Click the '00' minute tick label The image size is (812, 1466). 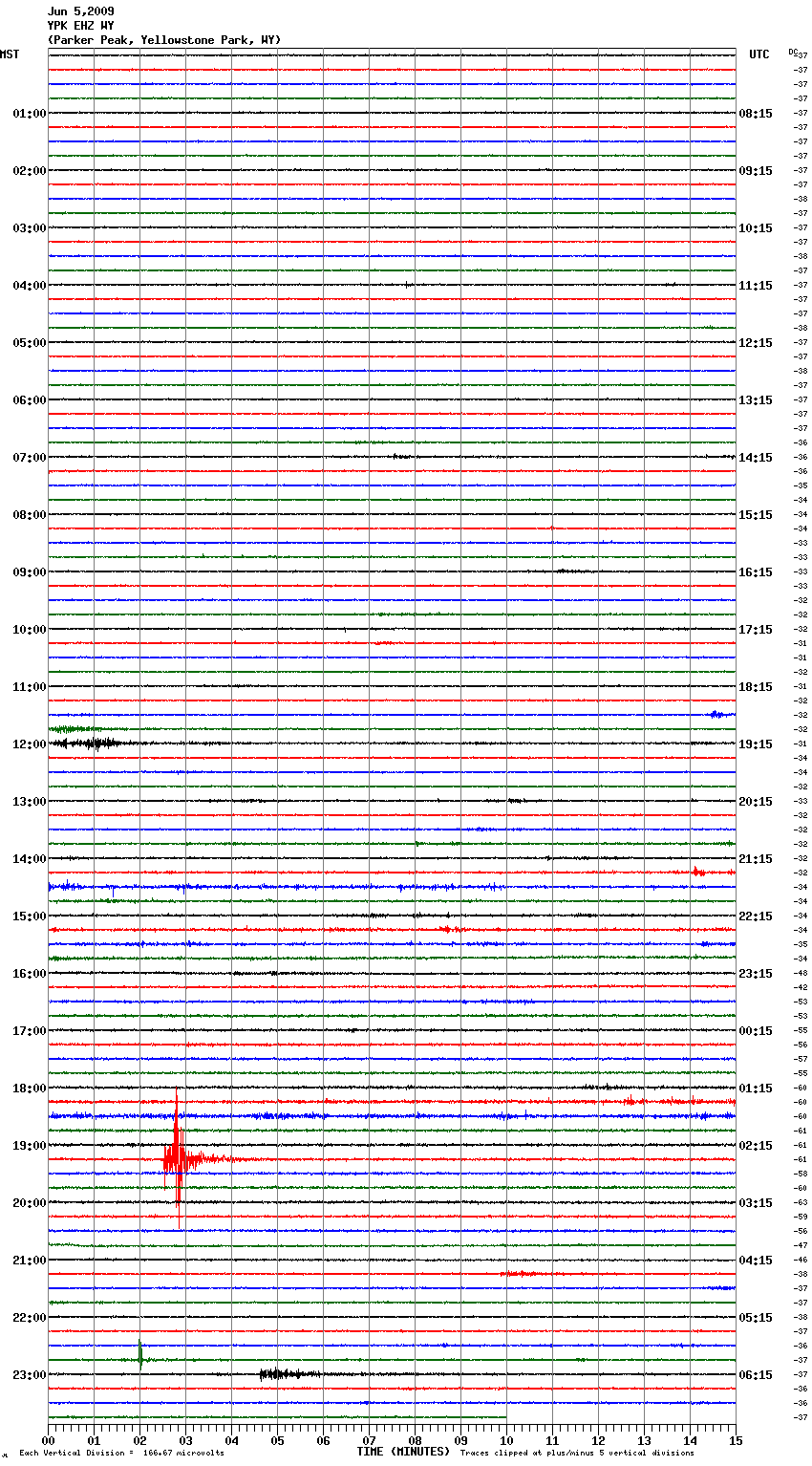click(x=49, y=1440)
